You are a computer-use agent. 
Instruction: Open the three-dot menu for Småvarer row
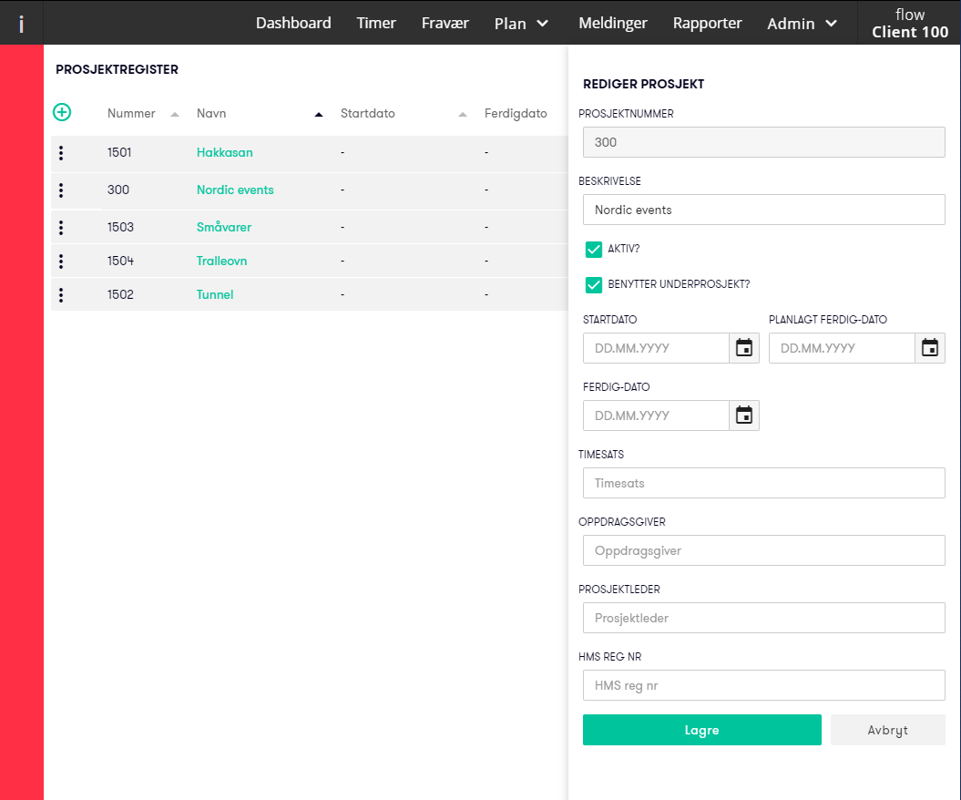click(61, 227)
